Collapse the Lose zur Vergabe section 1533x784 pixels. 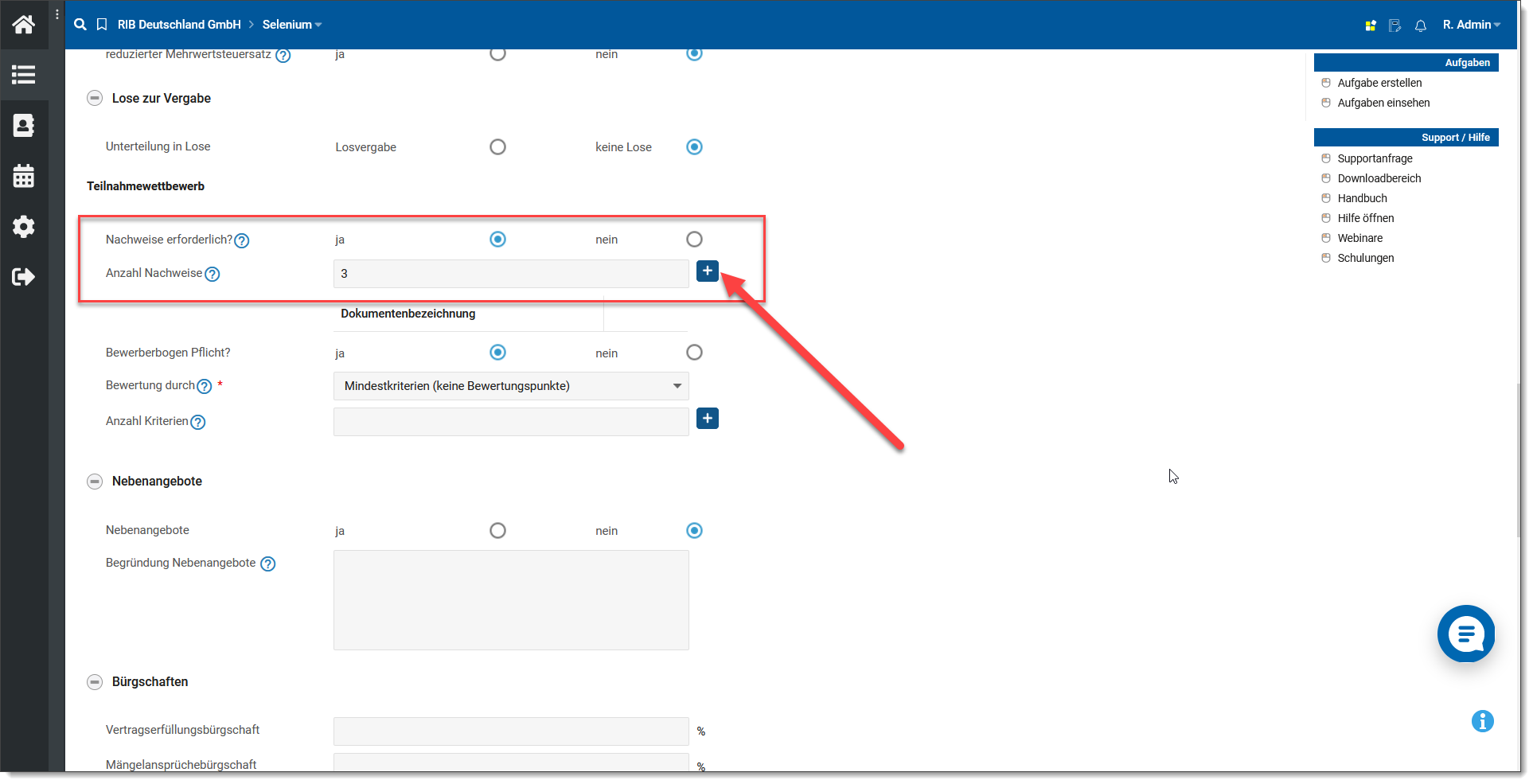coord(95,99)
